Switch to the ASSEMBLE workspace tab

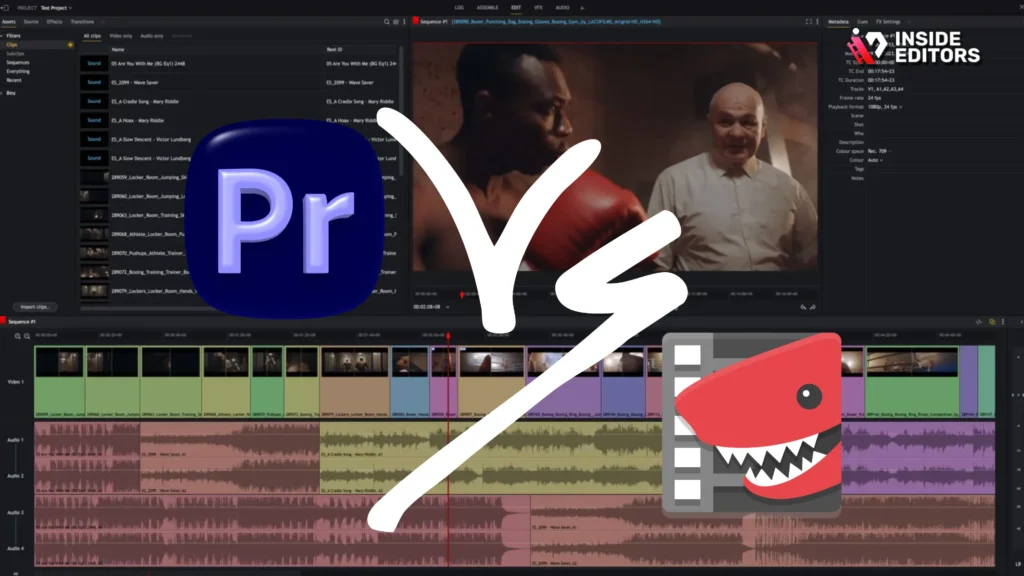pos(487,8)
